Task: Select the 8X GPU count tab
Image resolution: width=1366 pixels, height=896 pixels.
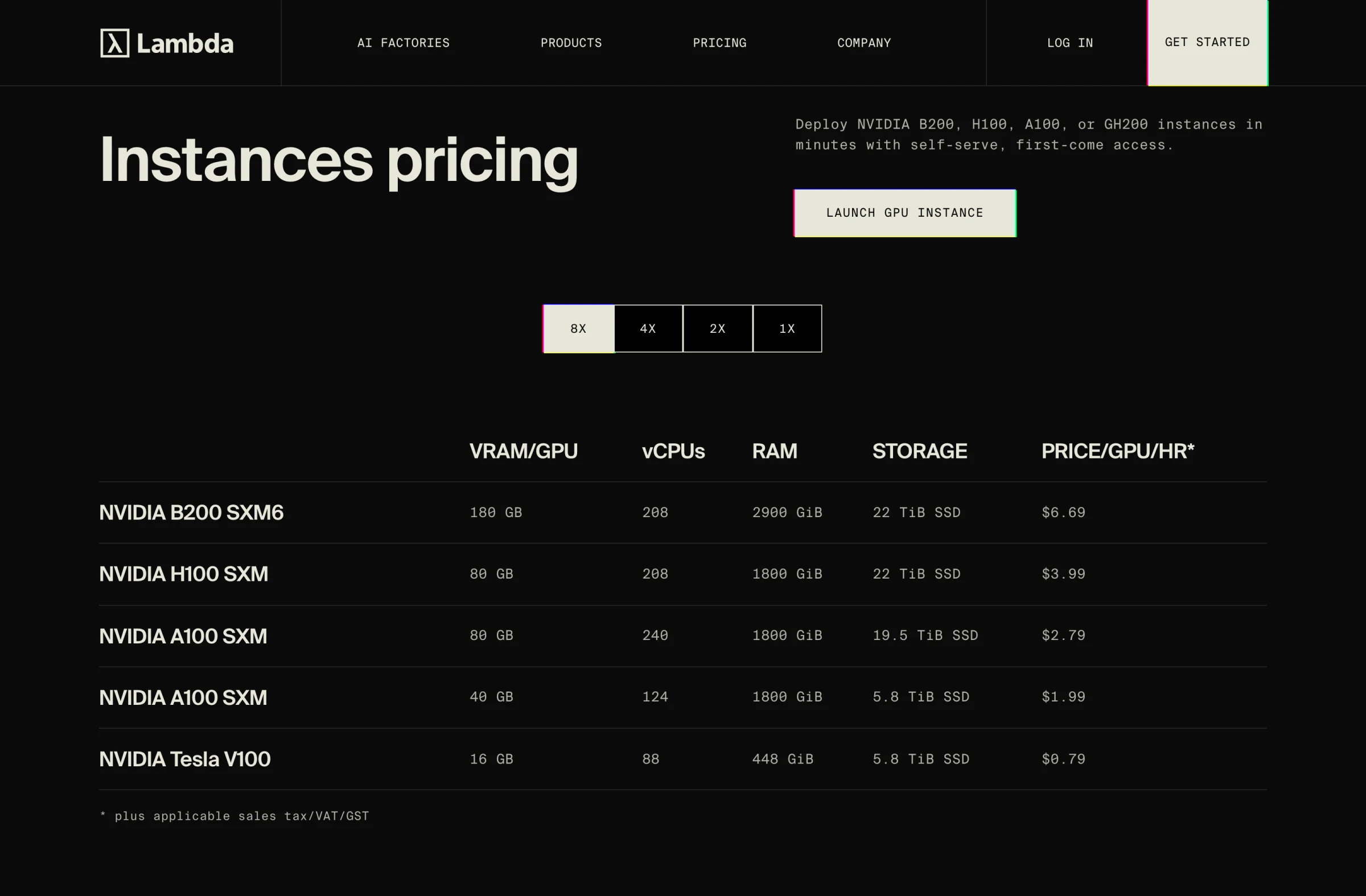Action: point(578,329)
